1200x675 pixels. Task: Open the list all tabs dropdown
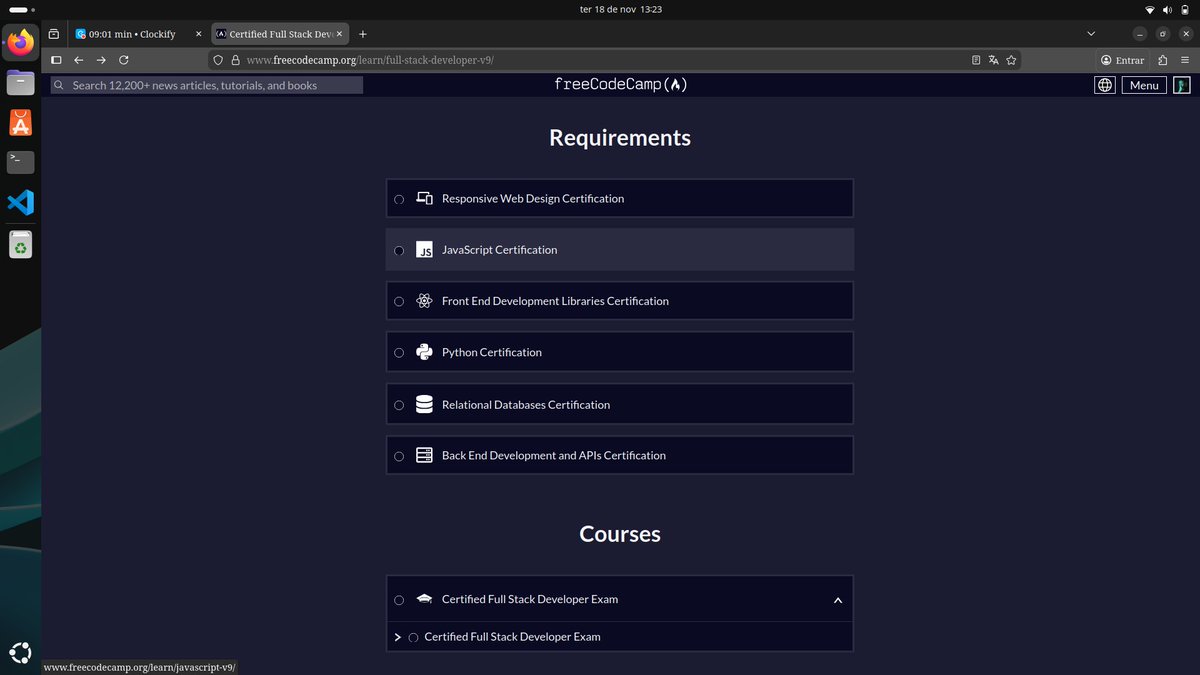1091,33
